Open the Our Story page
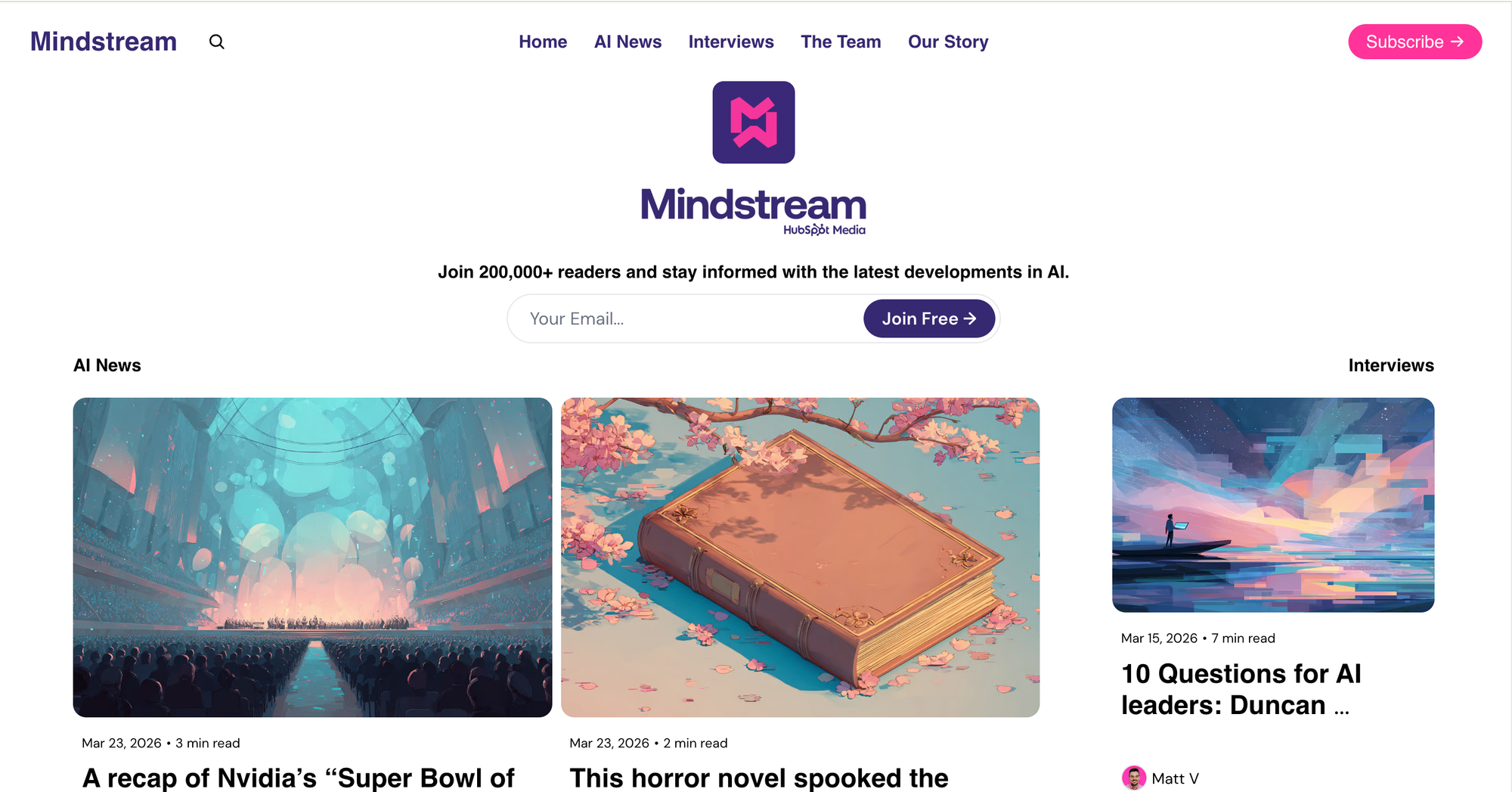Viewport: 1512px width, 792px height. (x=948, y=42)
